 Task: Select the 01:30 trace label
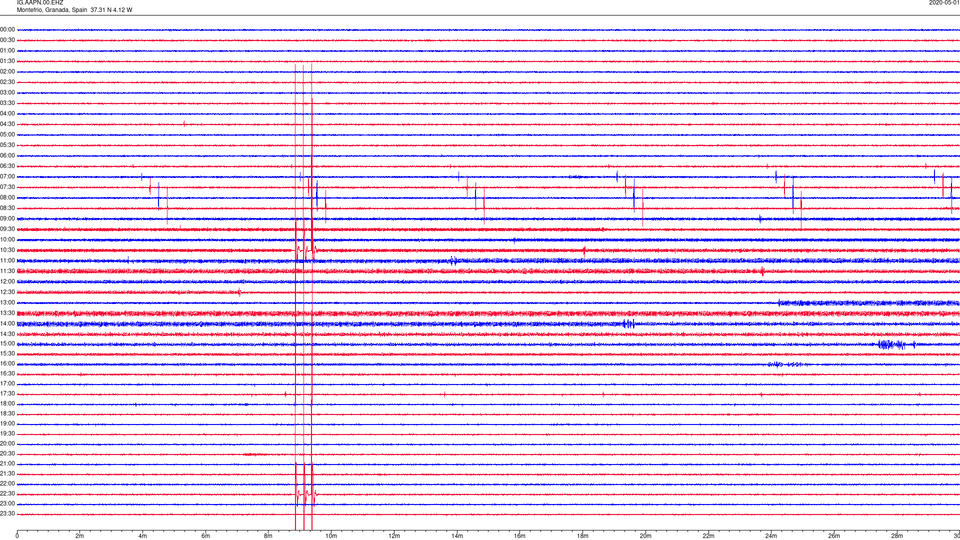(7, 61)
